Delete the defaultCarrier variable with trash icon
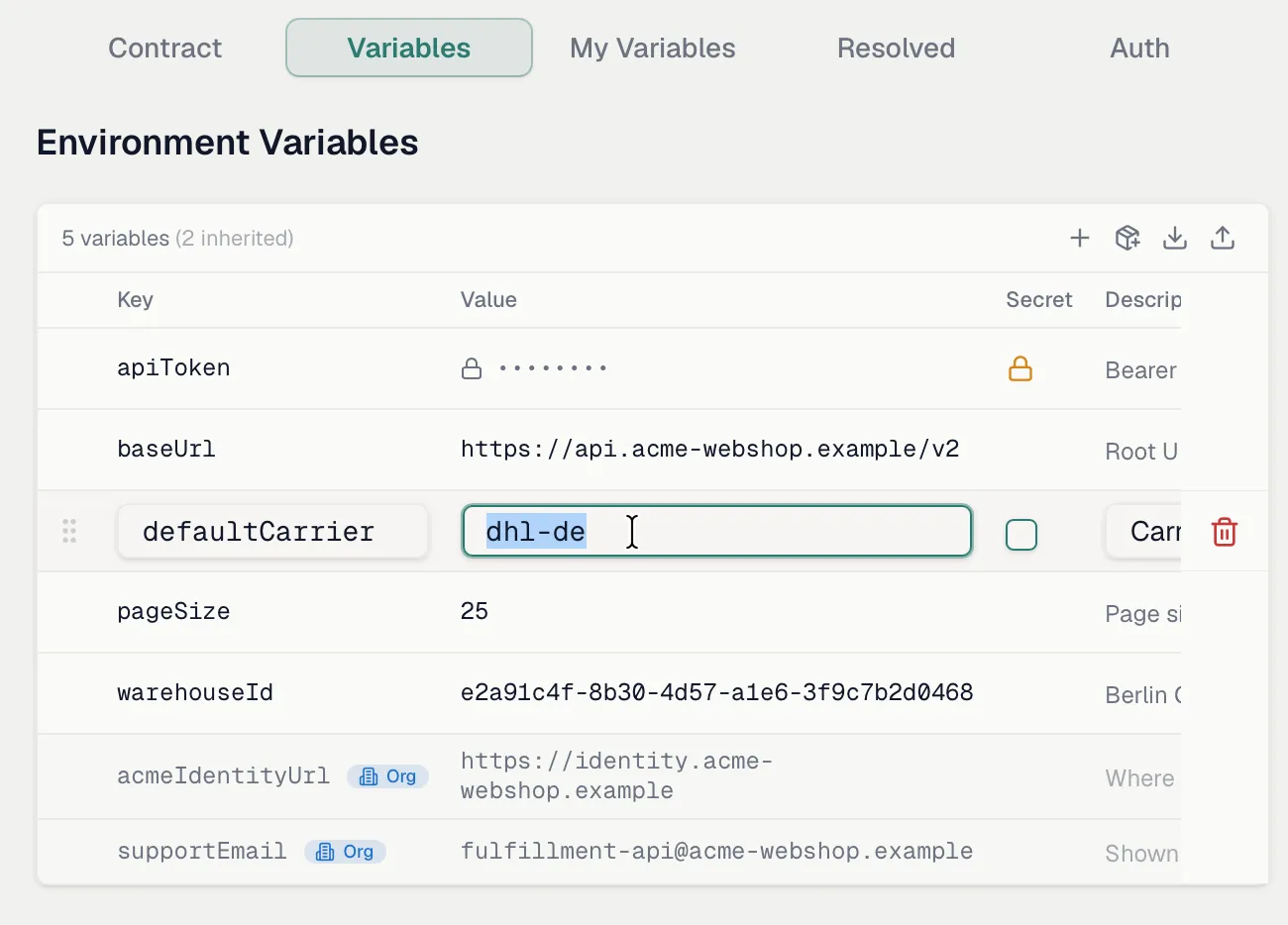 (x=1225, y=532)
